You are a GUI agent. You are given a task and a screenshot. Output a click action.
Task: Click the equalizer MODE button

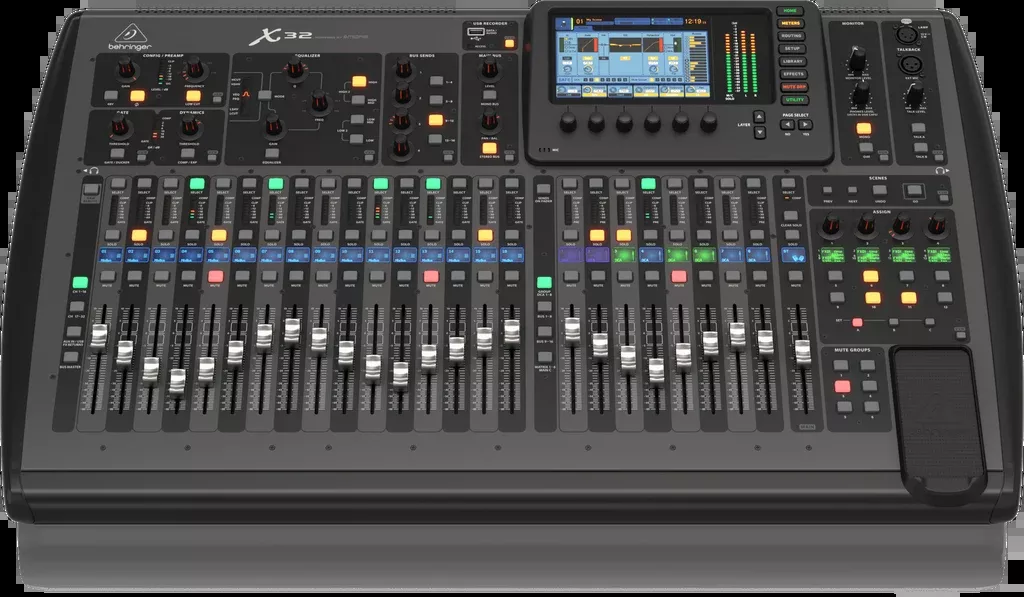264,95
